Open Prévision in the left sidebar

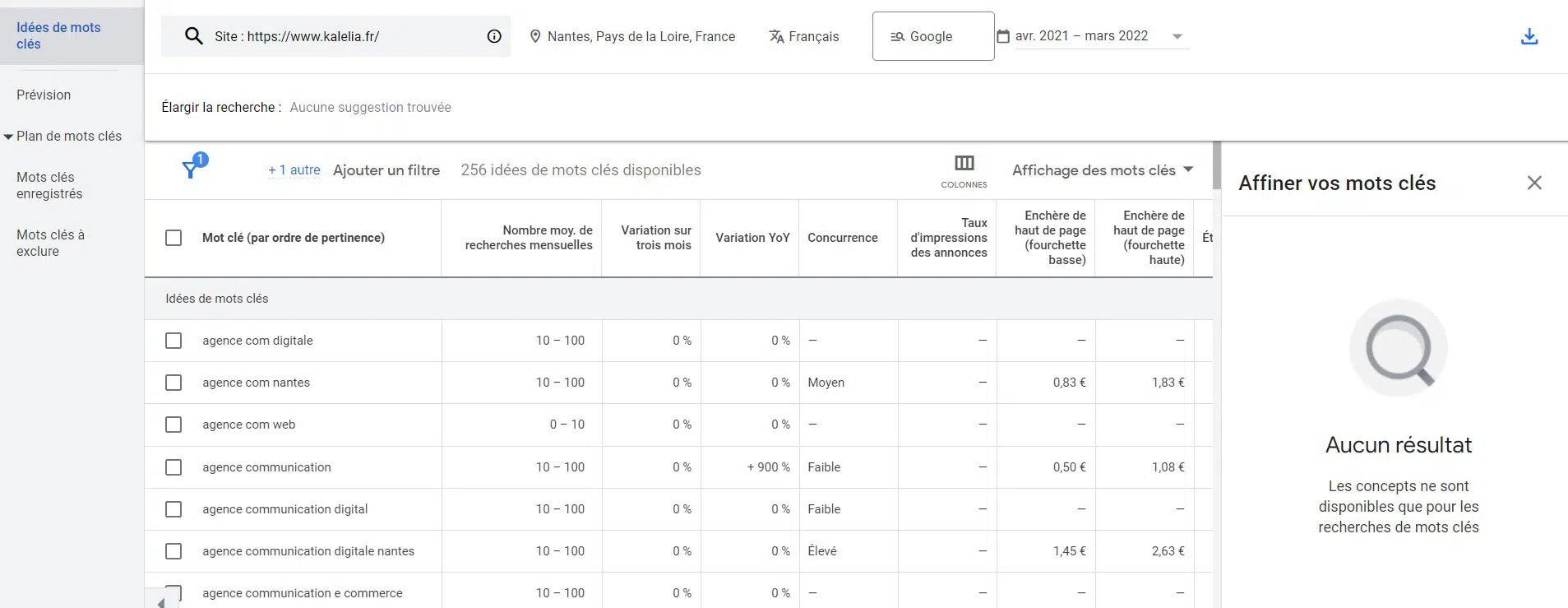point(44,95)
